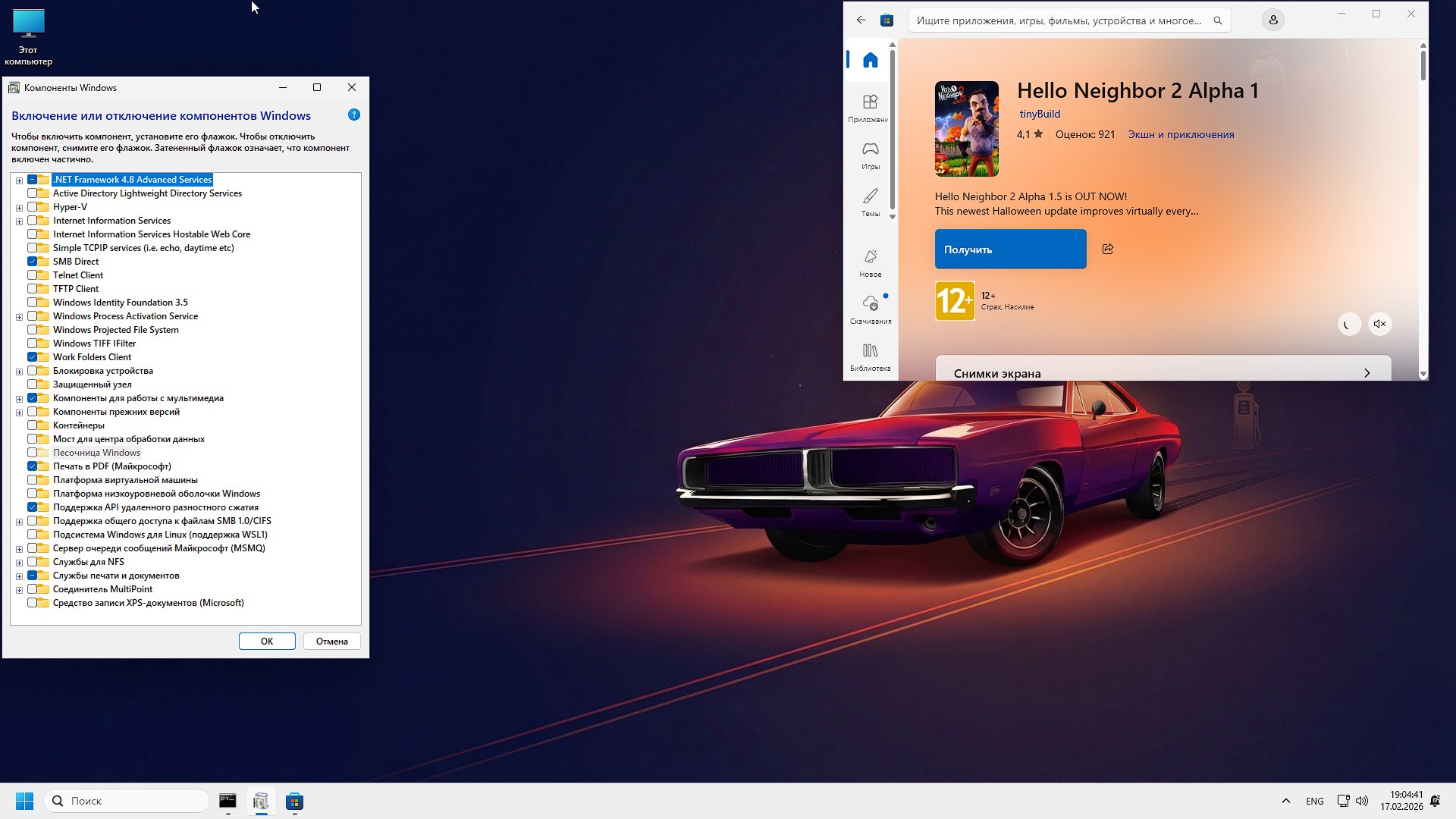Open the Темы section in Store sidebar
Viewport: 1456px width, 819px height.
point(870,202)
